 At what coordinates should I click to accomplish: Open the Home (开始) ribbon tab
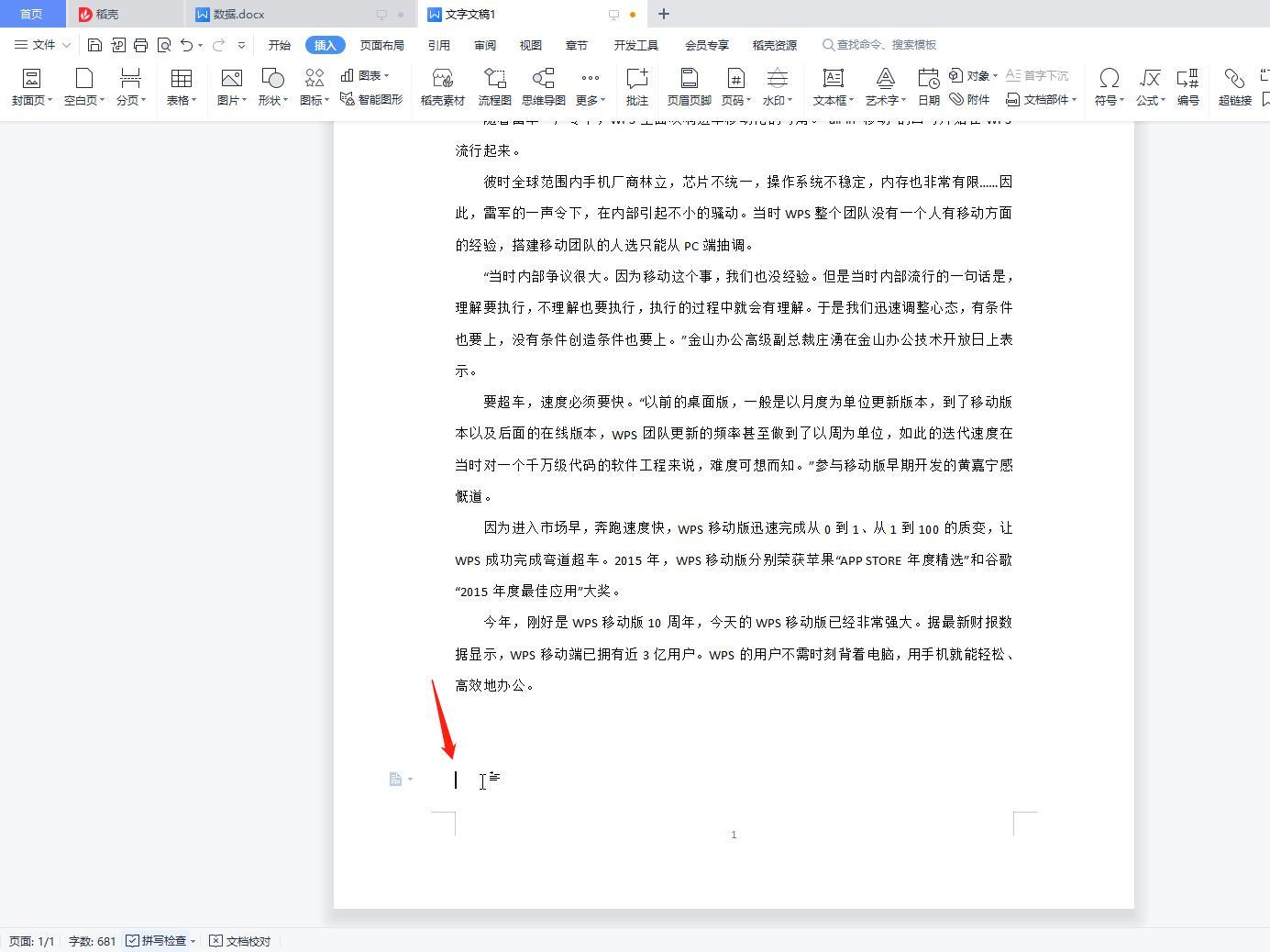(279, 45)
